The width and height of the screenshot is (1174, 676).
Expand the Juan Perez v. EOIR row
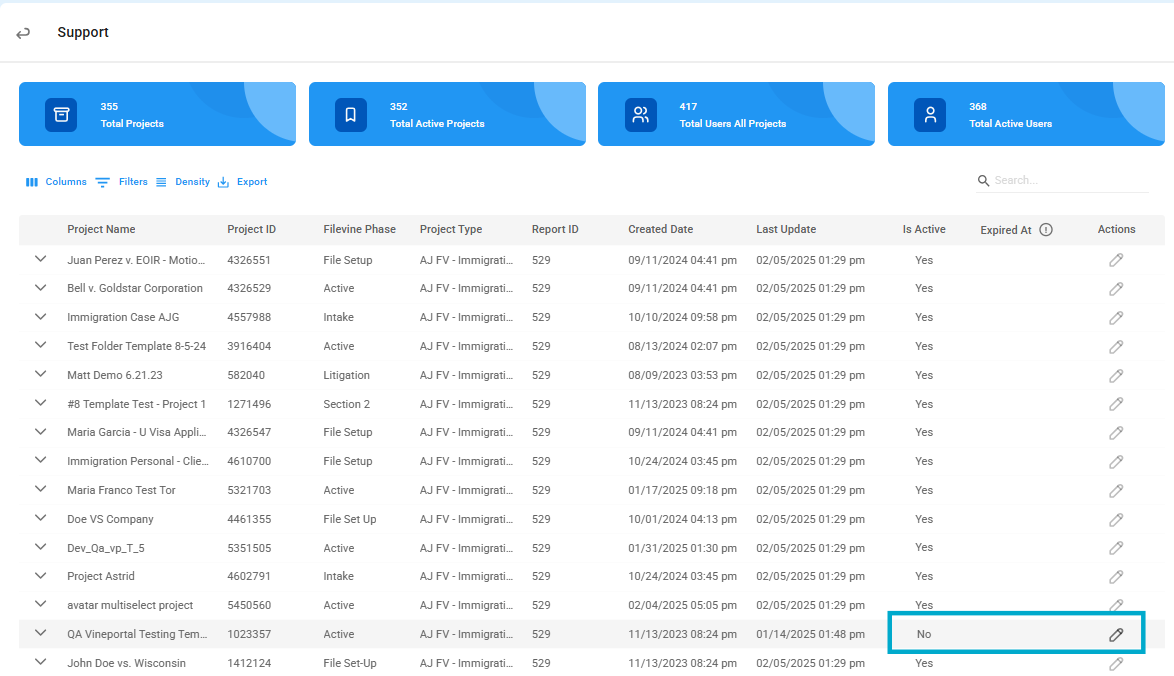coord(41,259)
